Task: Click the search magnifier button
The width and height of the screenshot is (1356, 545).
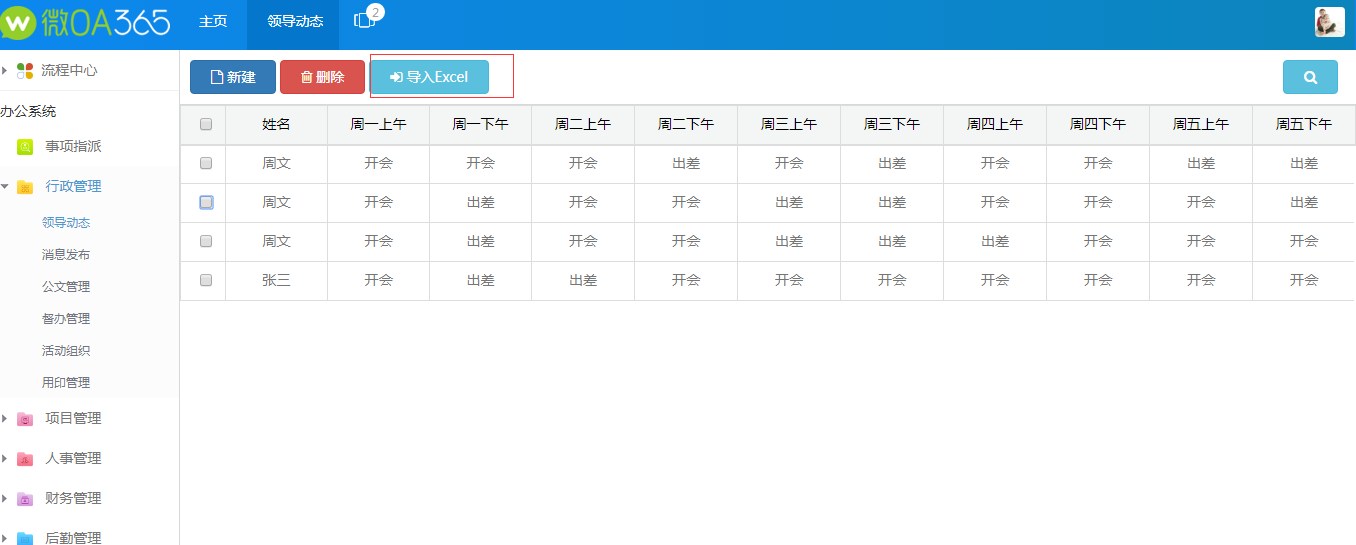Action: [1309, 77]
